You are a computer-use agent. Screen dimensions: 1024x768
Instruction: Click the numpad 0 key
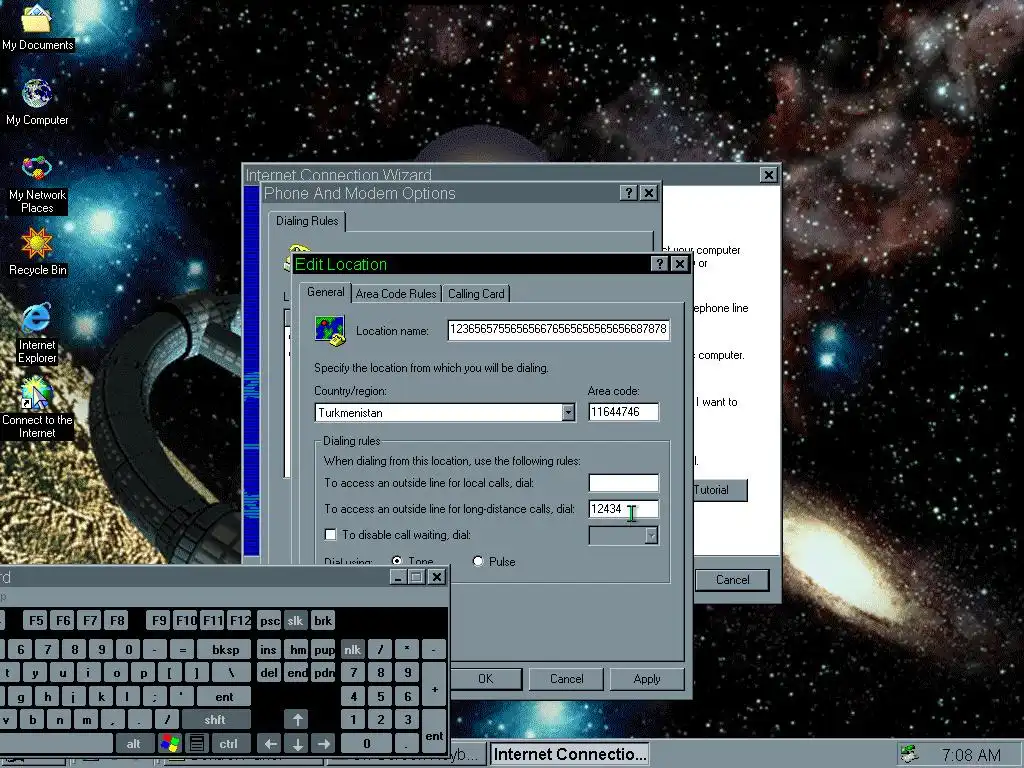click(366, 743)
